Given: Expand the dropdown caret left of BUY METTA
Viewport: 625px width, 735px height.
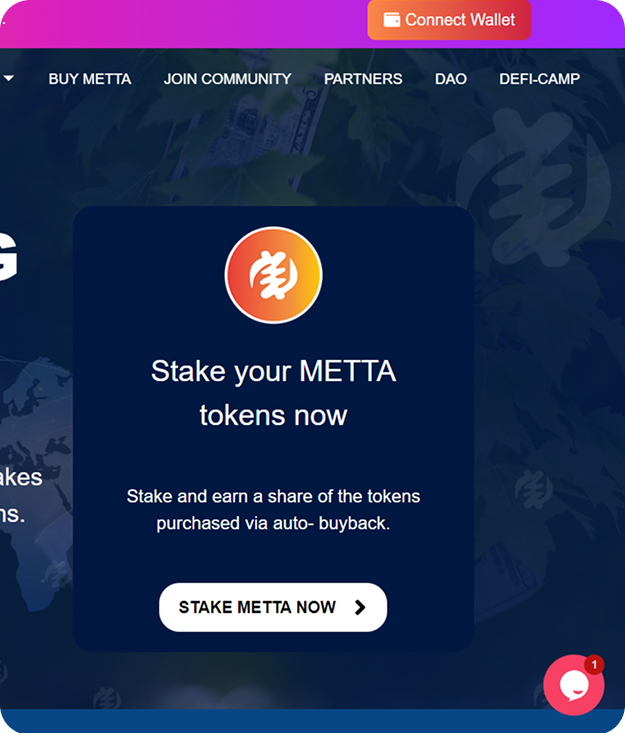Looking at the screenshot, I should click(x=8, y=78).
